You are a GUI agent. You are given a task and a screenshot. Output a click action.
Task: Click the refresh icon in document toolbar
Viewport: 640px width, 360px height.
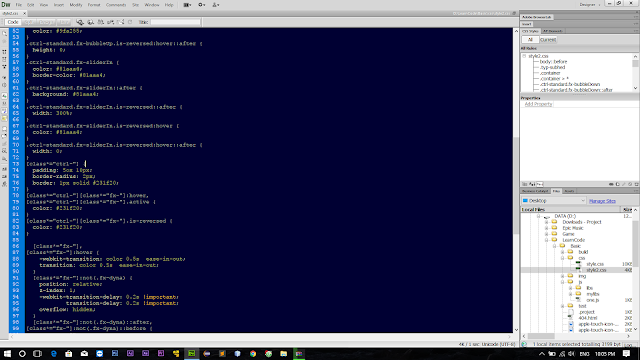[x=130, y=22]
